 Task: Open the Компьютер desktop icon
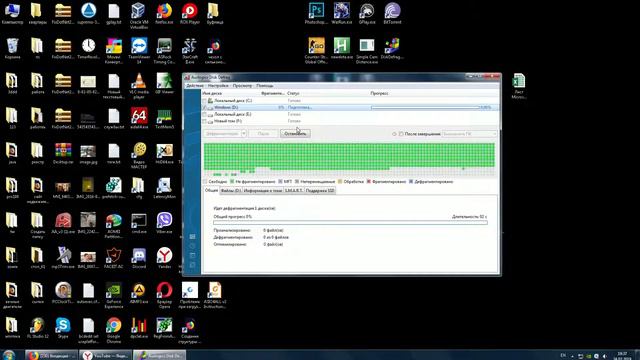(x=12, y=13)
